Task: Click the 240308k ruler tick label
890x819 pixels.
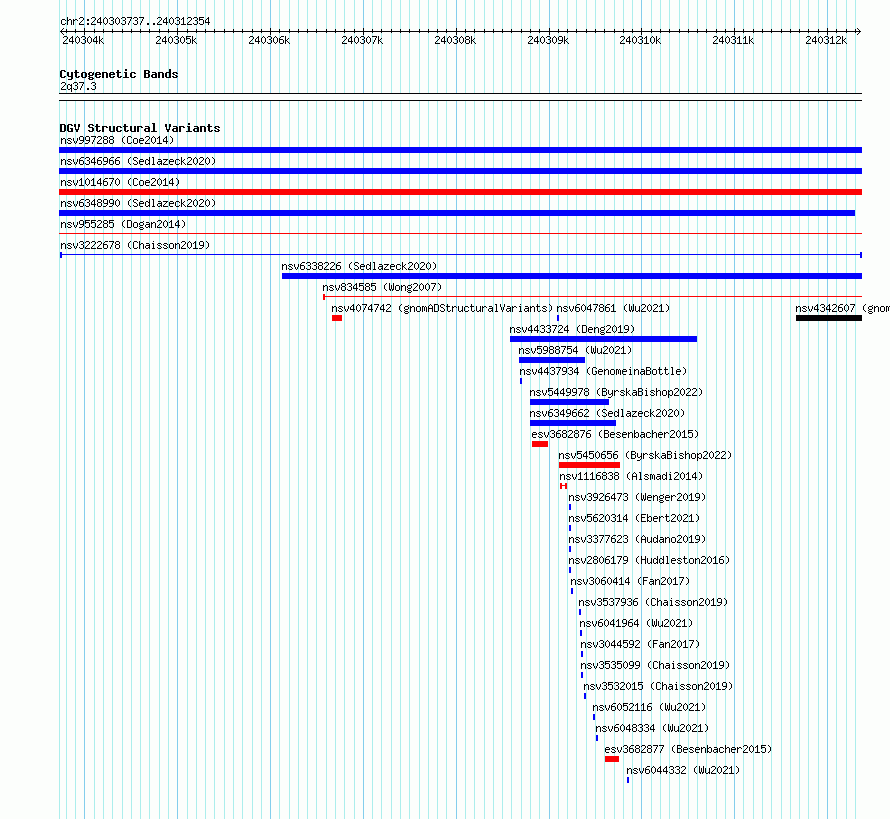Action: [455, 40]
